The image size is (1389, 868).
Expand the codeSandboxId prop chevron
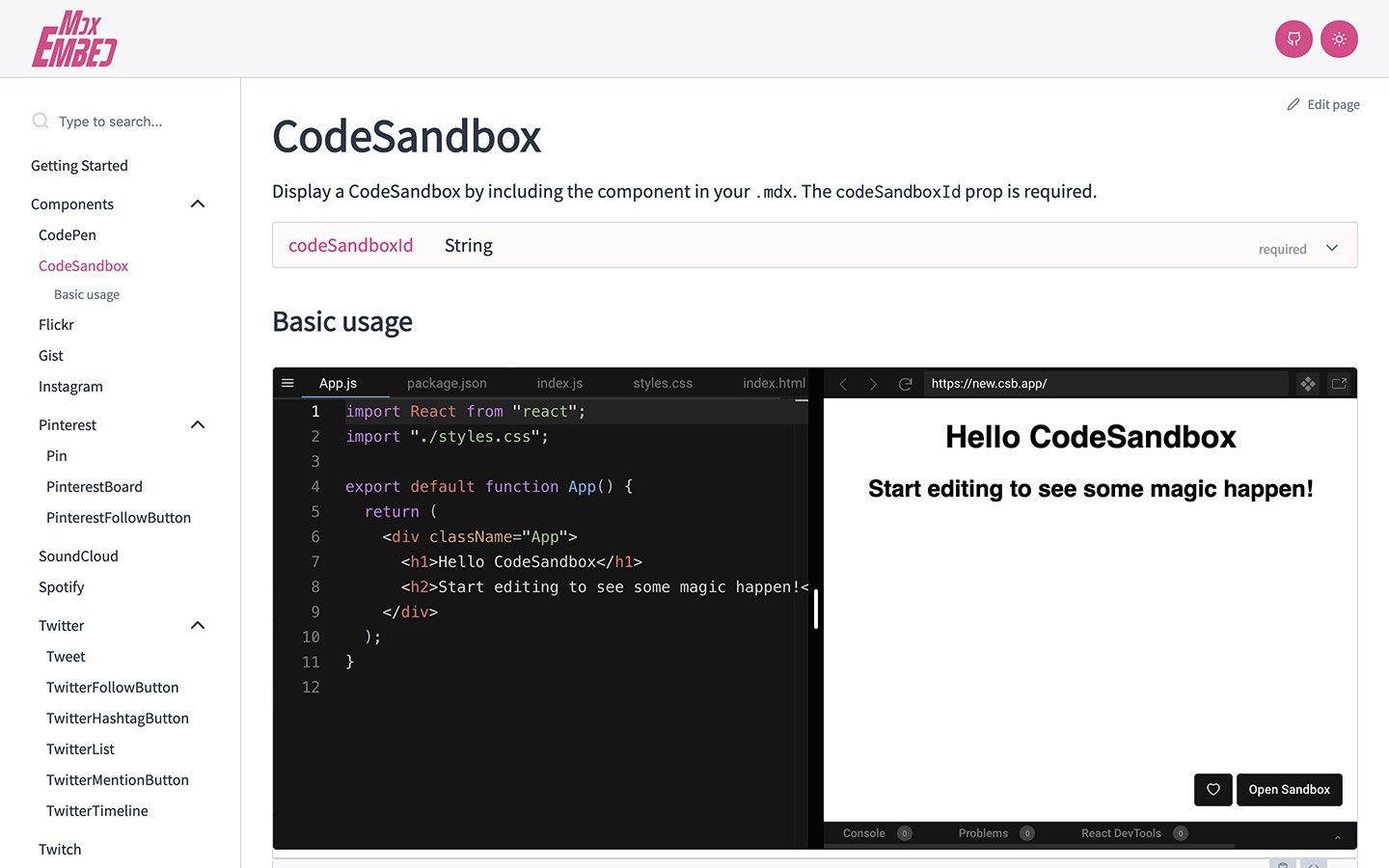1332,248
